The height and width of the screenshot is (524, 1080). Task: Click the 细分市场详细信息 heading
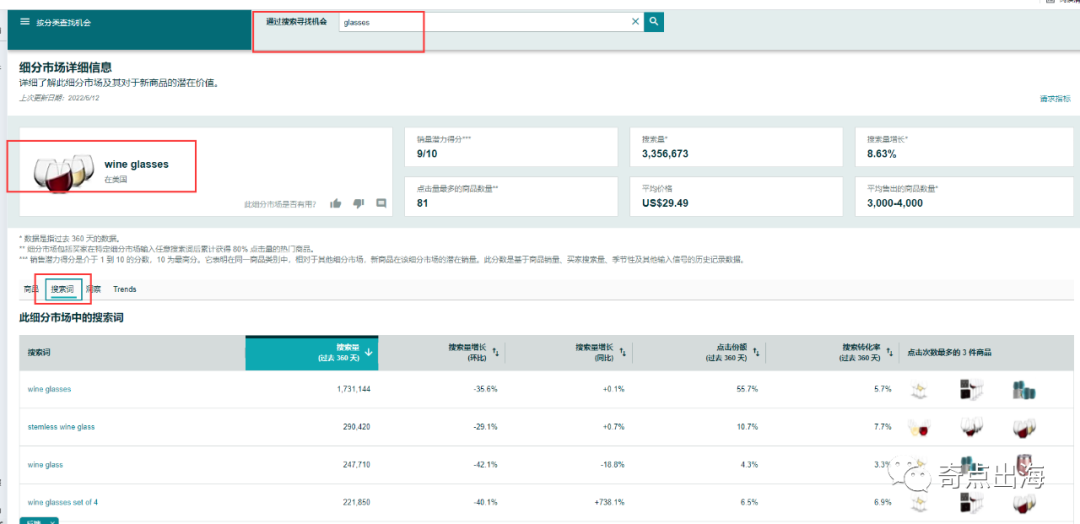(x=65, y=67)
